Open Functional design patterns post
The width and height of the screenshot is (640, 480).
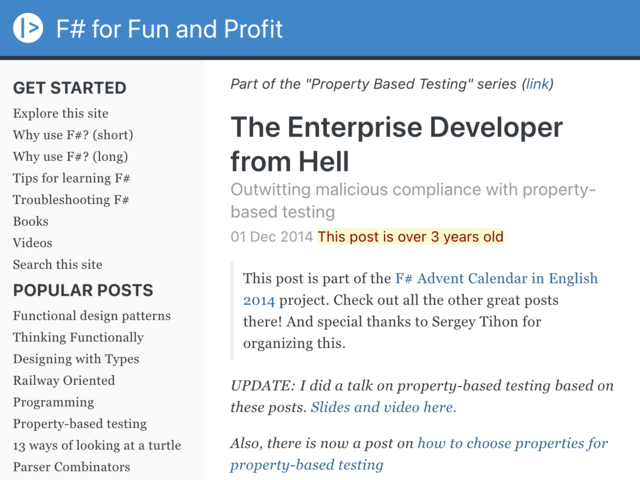tap(92, 316)
